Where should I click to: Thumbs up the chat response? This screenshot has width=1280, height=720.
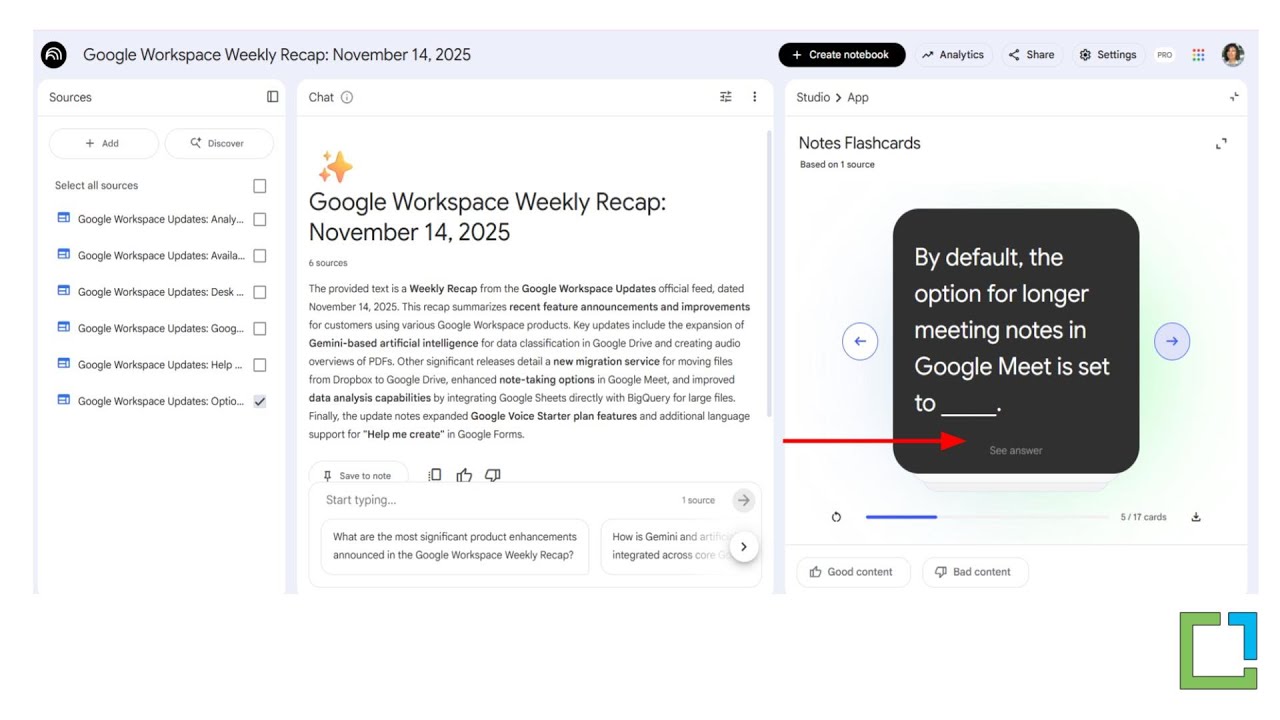coord(464,475)
